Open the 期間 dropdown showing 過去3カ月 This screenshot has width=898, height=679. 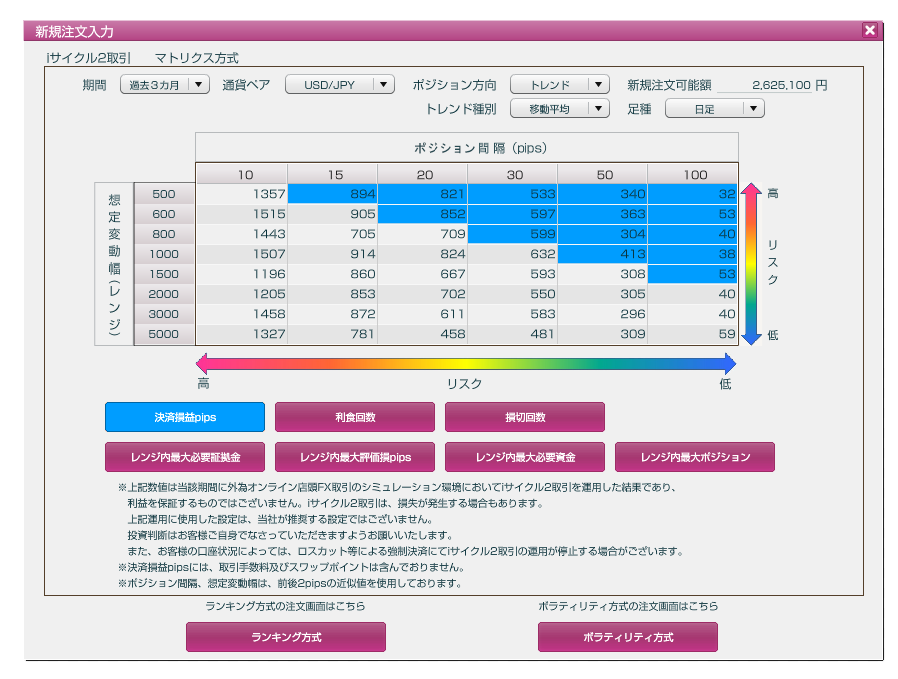tap(164, 85)
